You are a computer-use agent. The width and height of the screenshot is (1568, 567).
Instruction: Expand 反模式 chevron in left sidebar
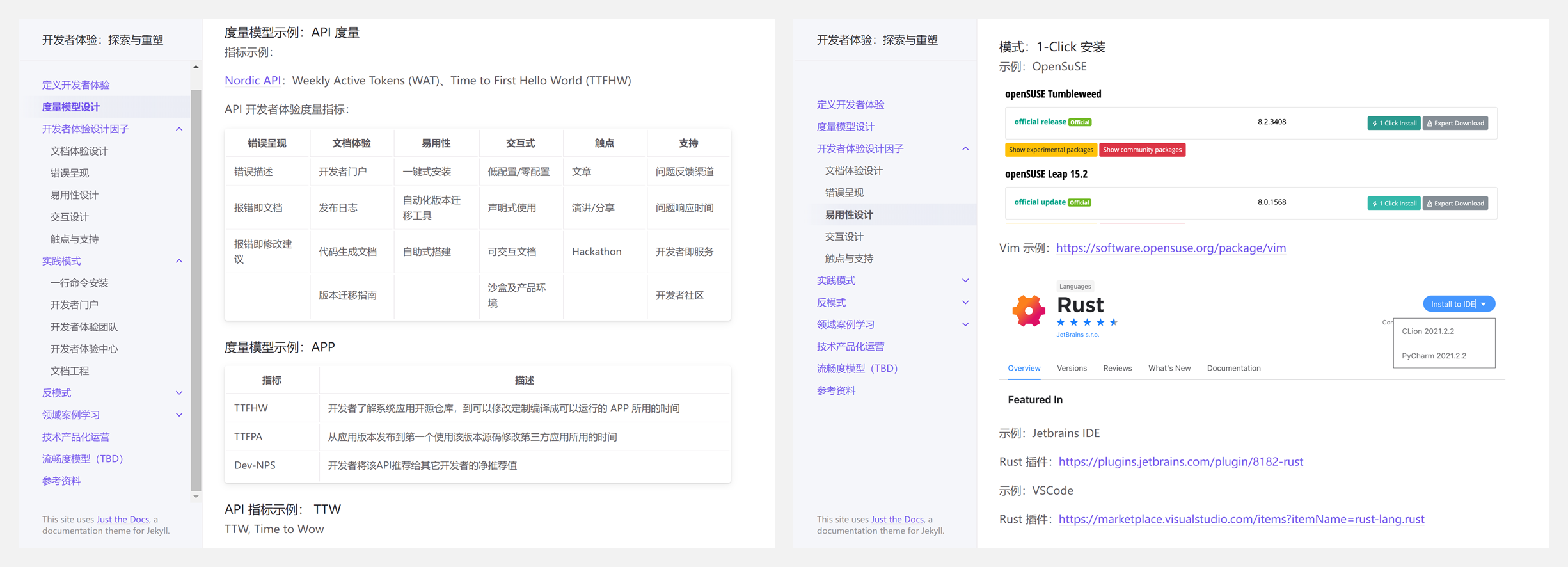[179, 393]
